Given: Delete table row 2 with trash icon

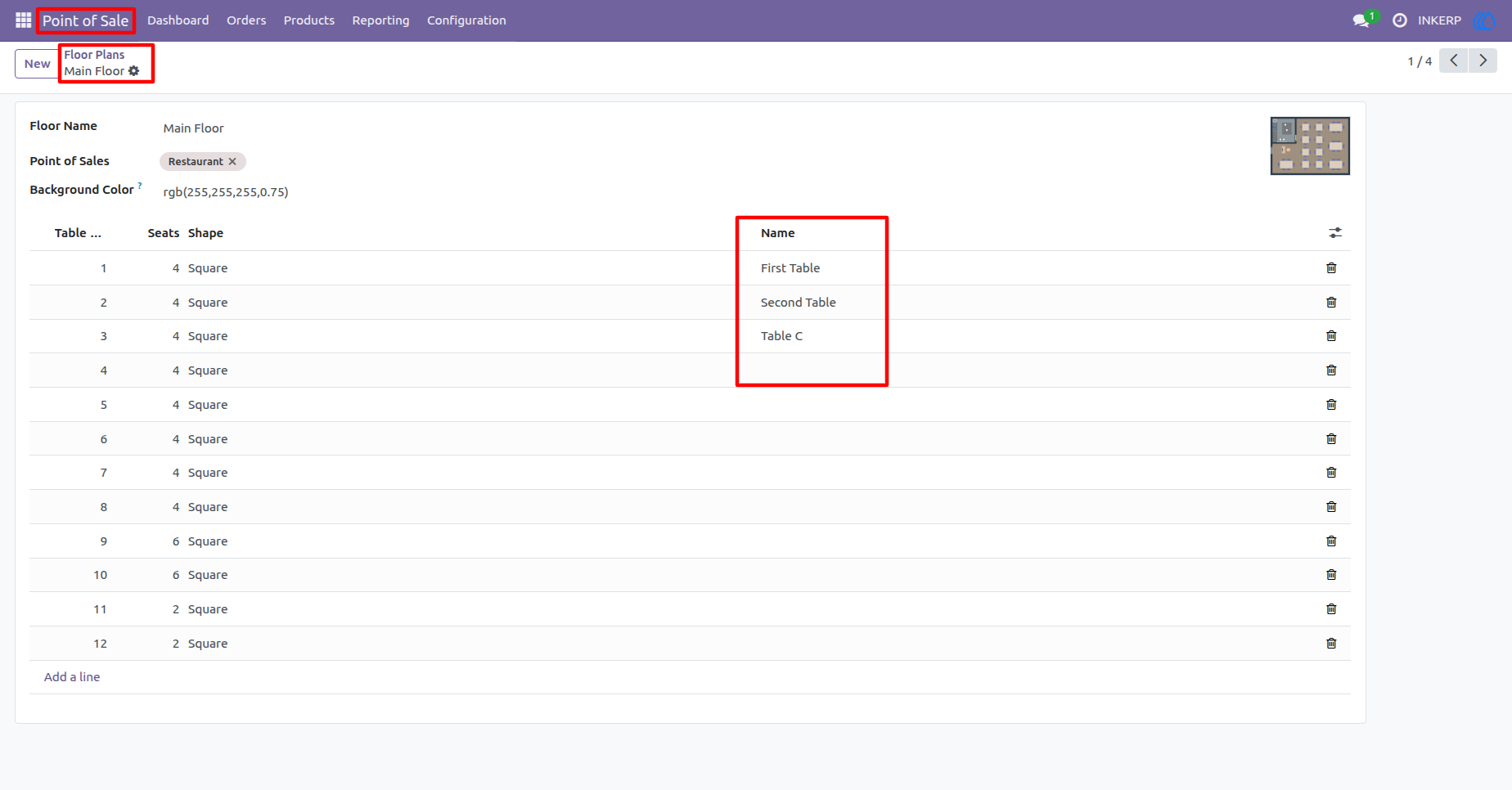Looking at the screenshot, I should click(1331, 303).
